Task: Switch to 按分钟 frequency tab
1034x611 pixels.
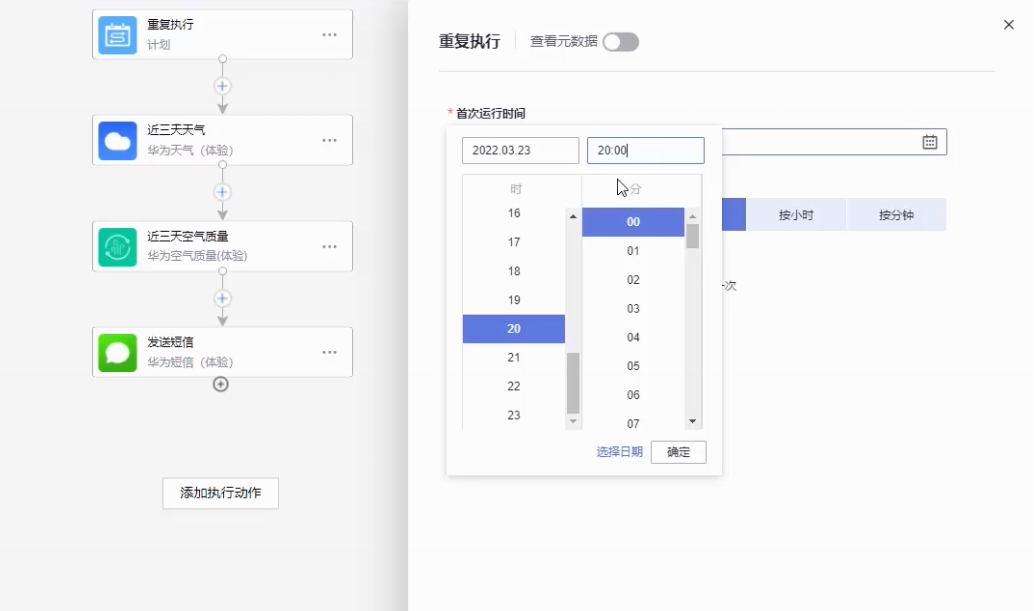Action: (x=896, y=215)
